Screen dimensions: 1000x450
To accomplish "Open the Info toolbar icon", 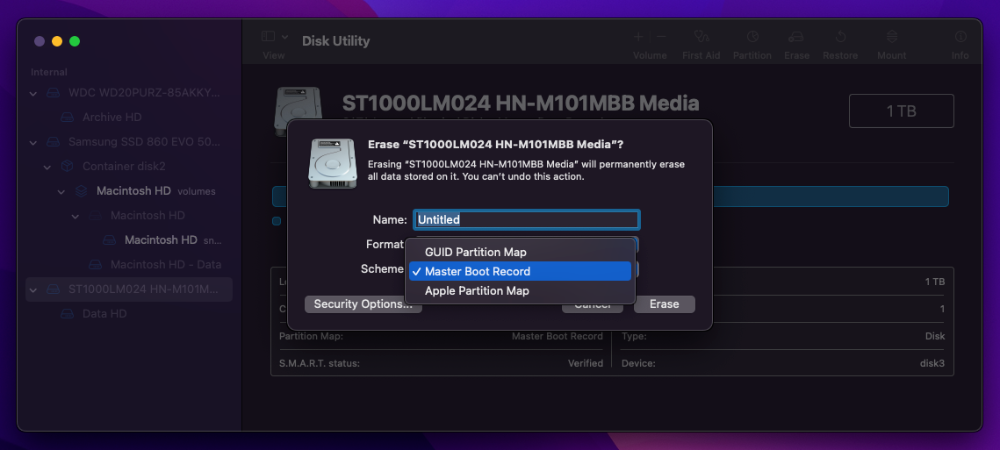I will click(960, 37).
